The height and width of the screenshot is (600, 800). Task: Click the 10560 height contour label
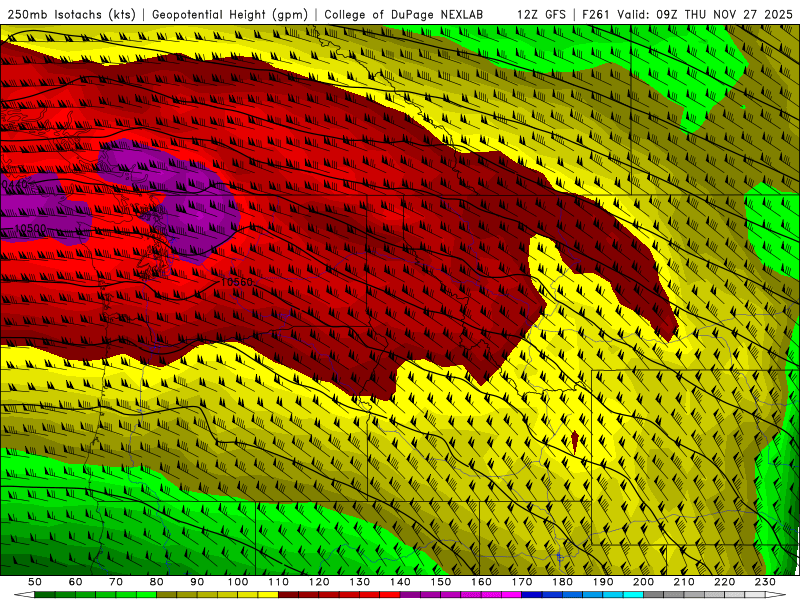point(237,282)
